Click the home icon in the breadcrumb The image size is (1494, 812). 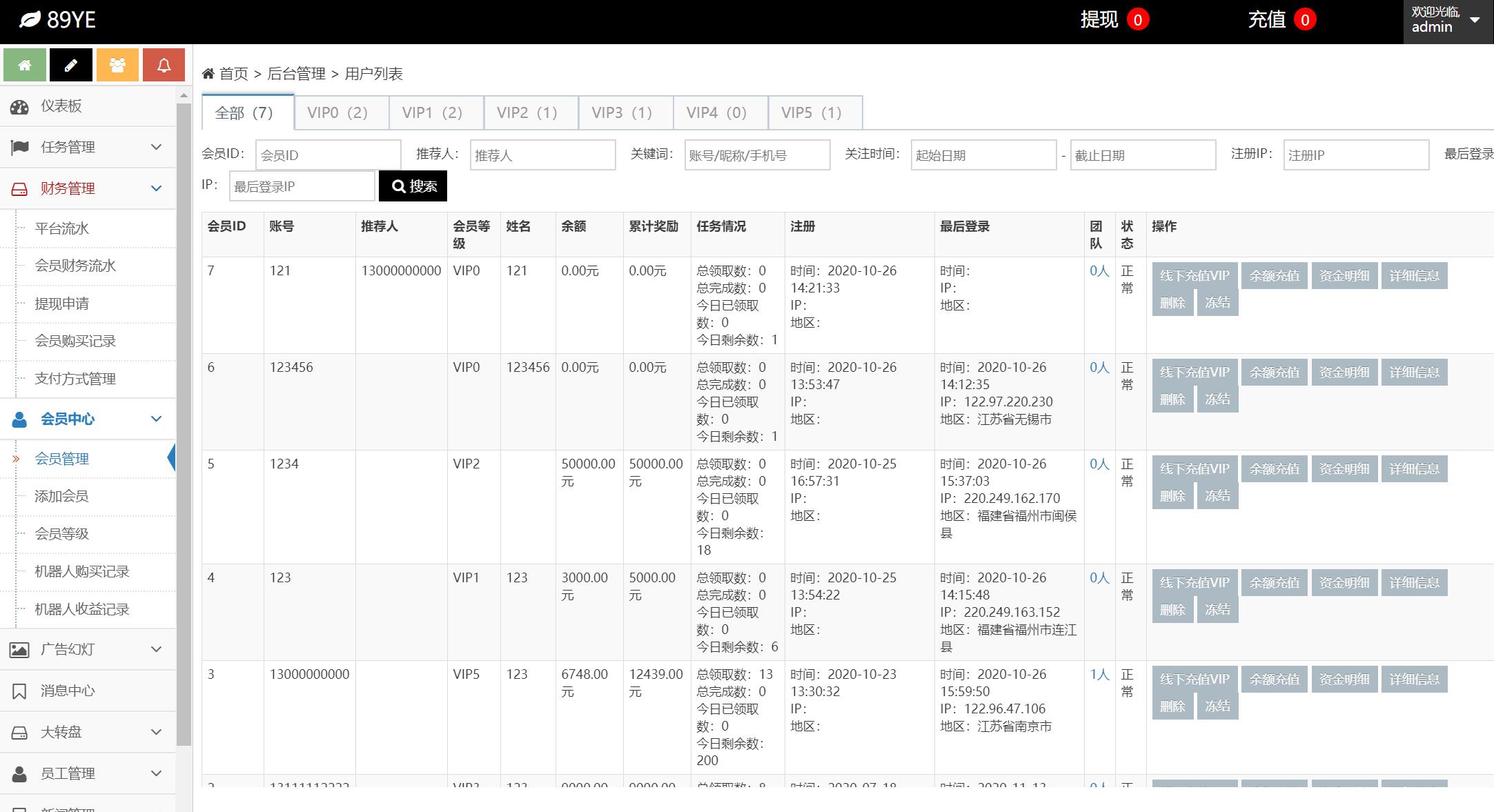click(208, 73)
